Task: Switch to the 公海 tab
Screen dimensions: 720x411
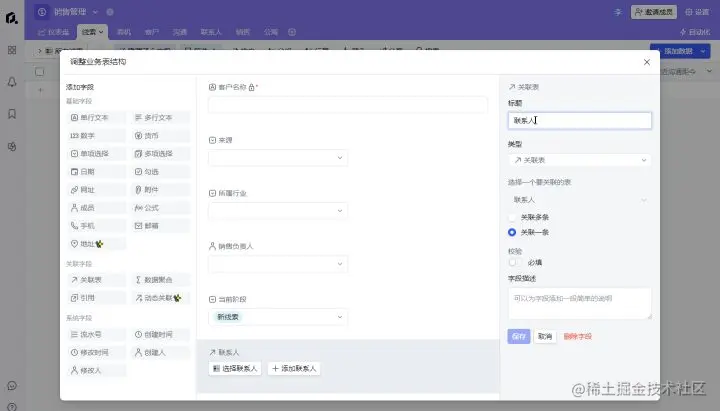Action: point(271,32)
